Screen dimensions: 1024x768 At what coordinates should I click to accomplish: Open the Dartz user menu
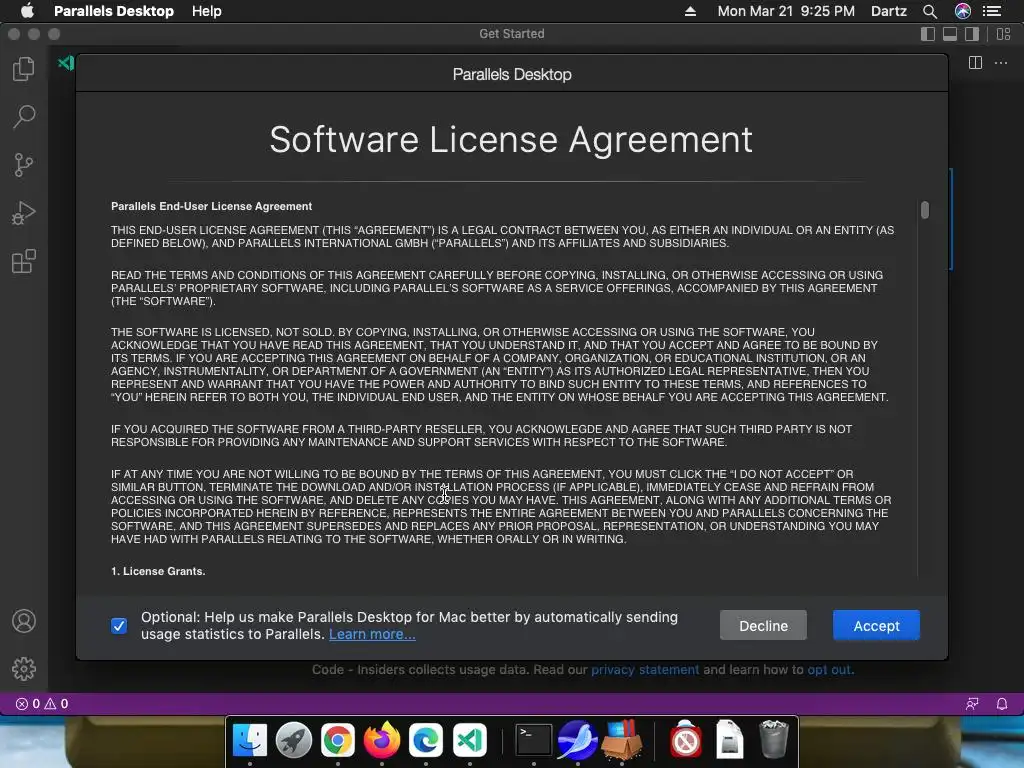tap(889, 11)
